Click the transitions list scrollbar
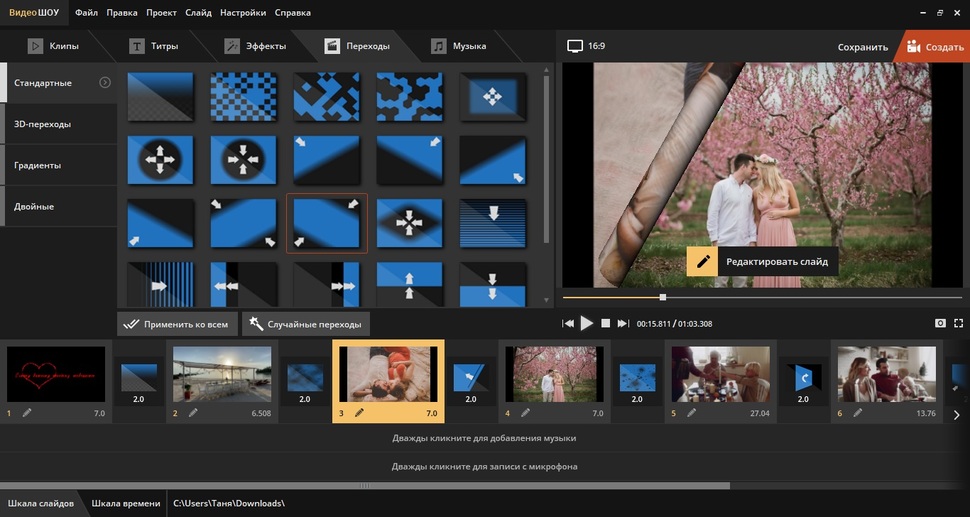970x517 pixels. 546,159
